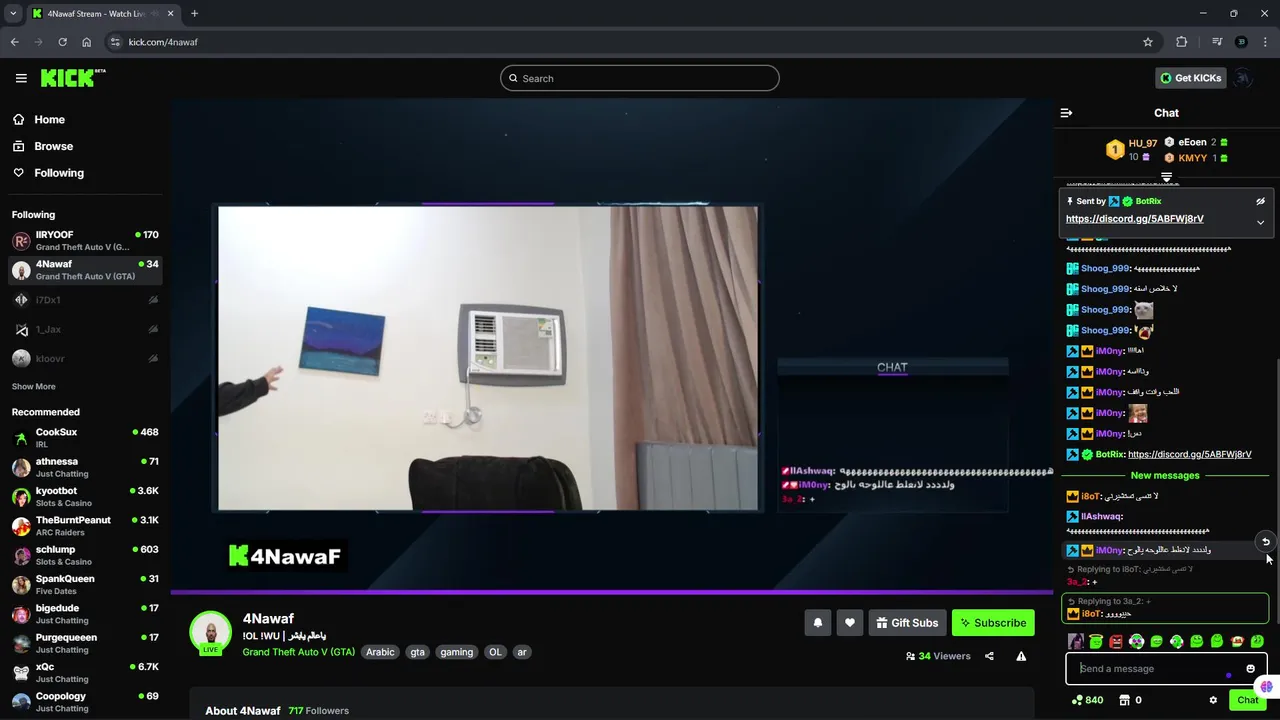Open CookSux recommended channel
1280x720 pixels.
tap(85, 438)
